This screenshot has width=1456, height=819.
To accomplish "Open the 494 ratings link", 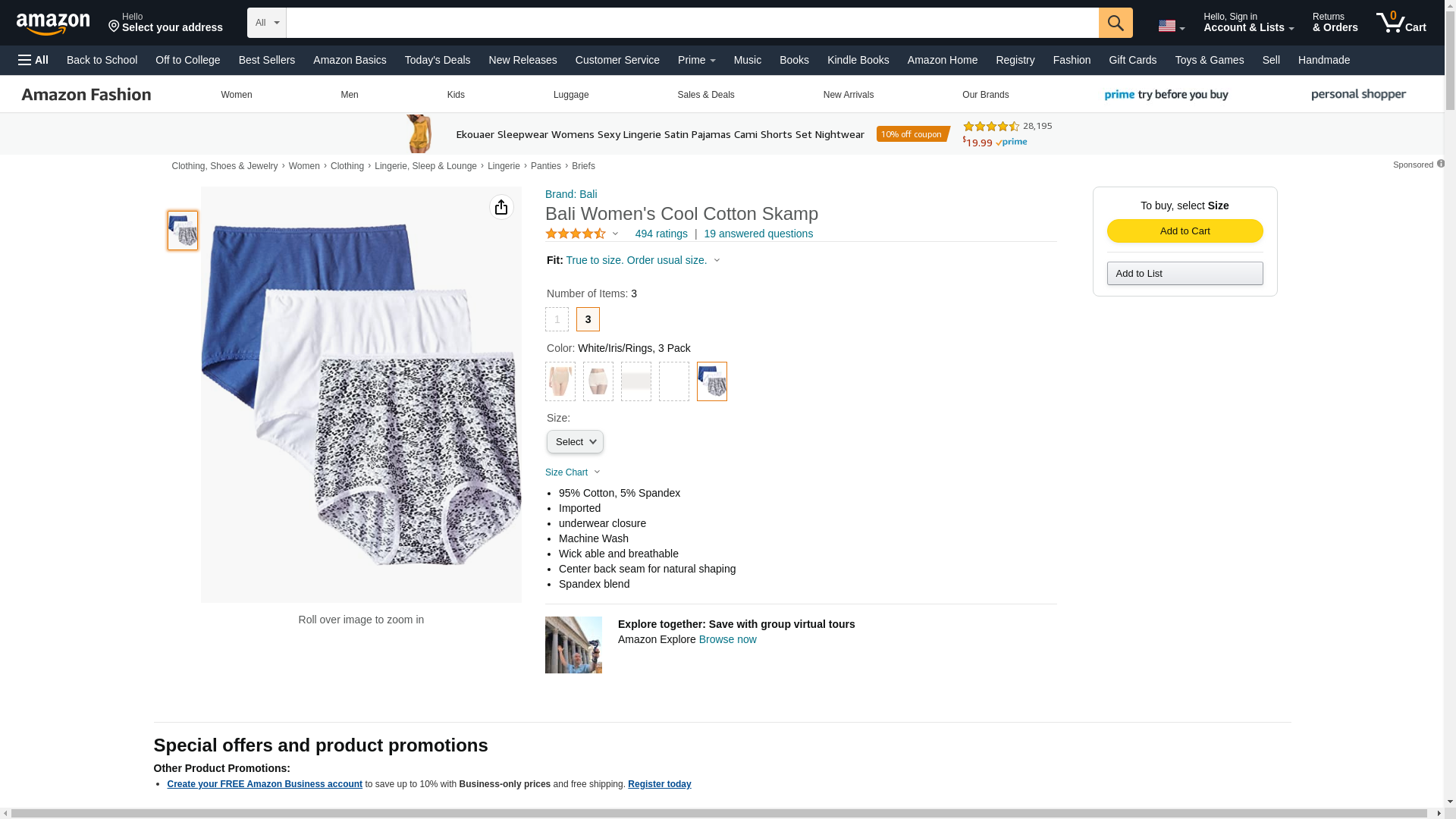I will click(x=661, y=234).
